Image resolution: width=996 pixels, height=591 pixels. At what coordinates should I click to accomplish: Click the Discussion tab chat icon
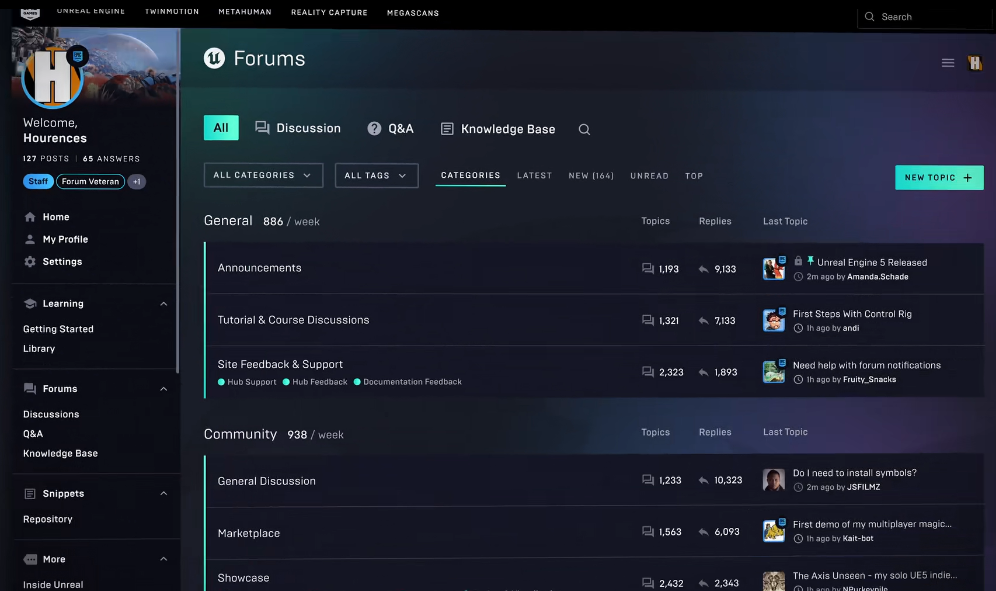pos(262,128)
